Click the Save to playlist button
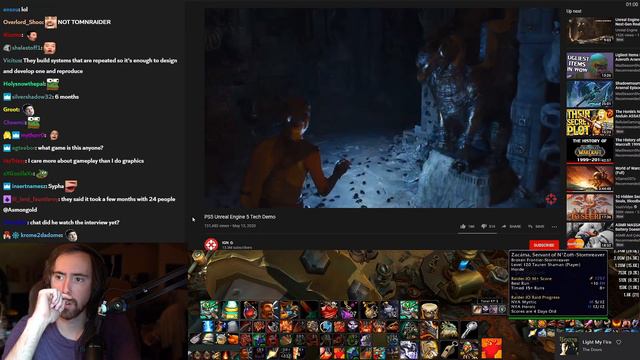The width and height of the screenshot is (640, 360). click(536, 226)
